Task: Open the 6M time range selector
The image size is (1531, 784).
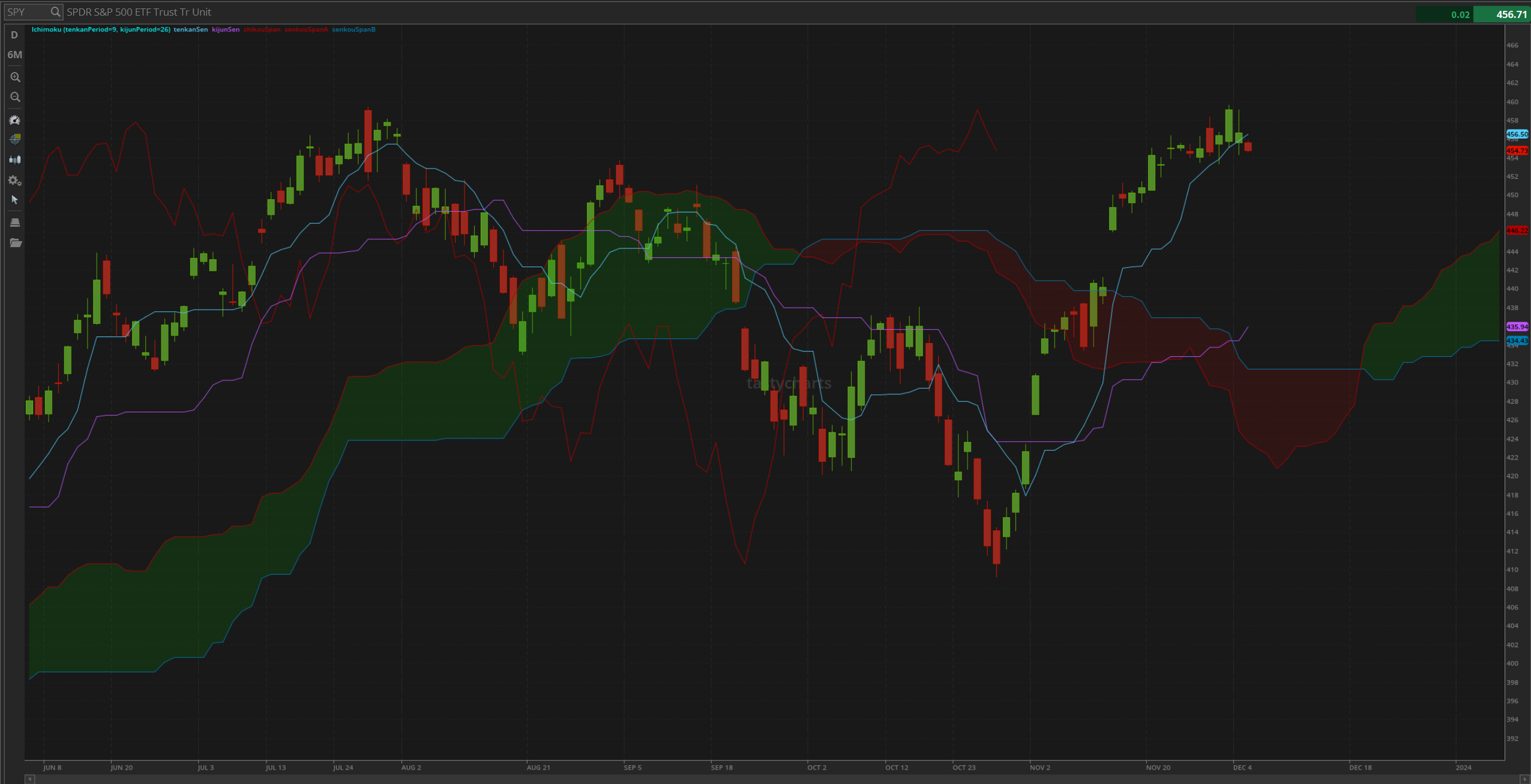Action: 15,55
